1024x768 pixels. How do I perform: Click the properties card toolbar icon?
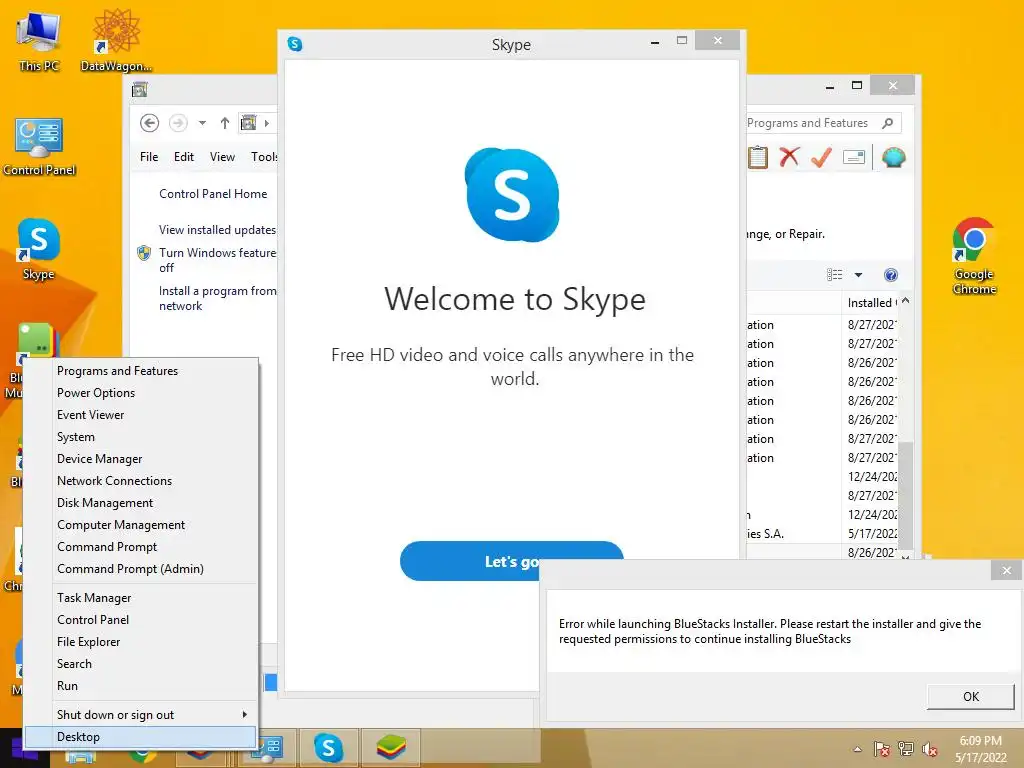click(854, 157)
